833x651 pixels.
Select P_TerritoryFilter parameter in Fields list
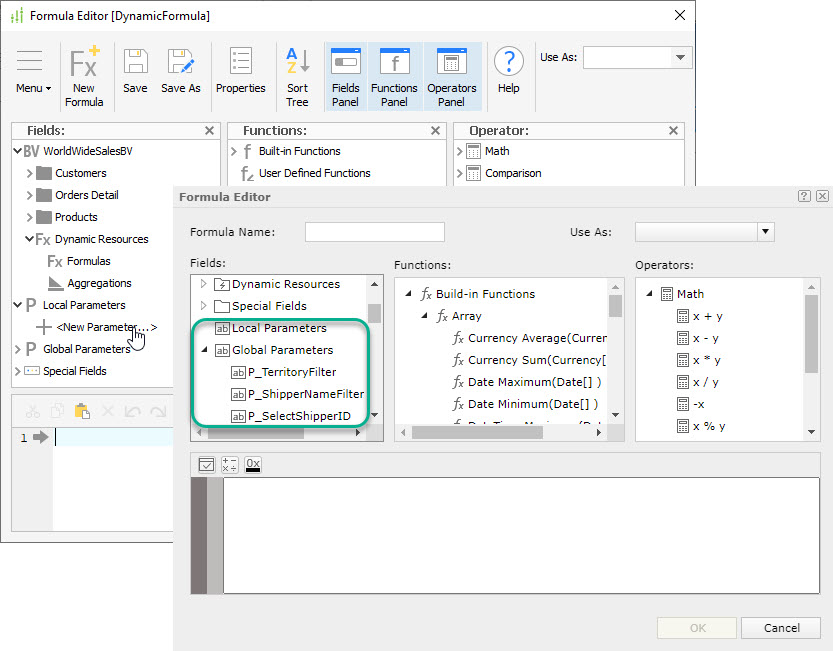pyautogui.click(x=292, y=372)
